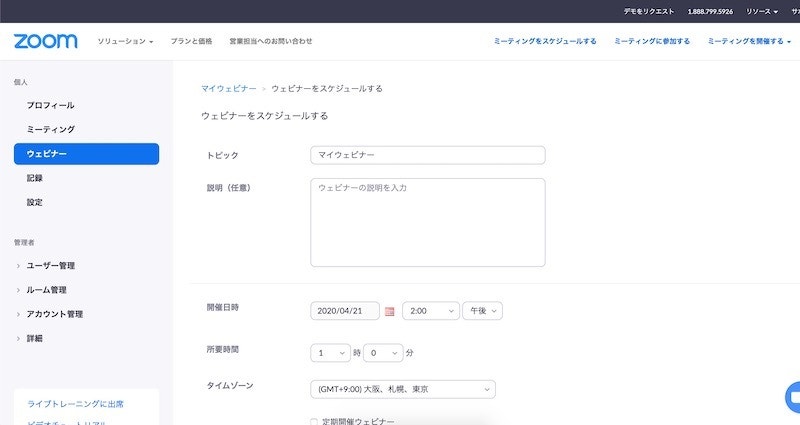800x425 pixels.
Task: Open the duration minutes dropdown
Action: click(x=382, y=353)
